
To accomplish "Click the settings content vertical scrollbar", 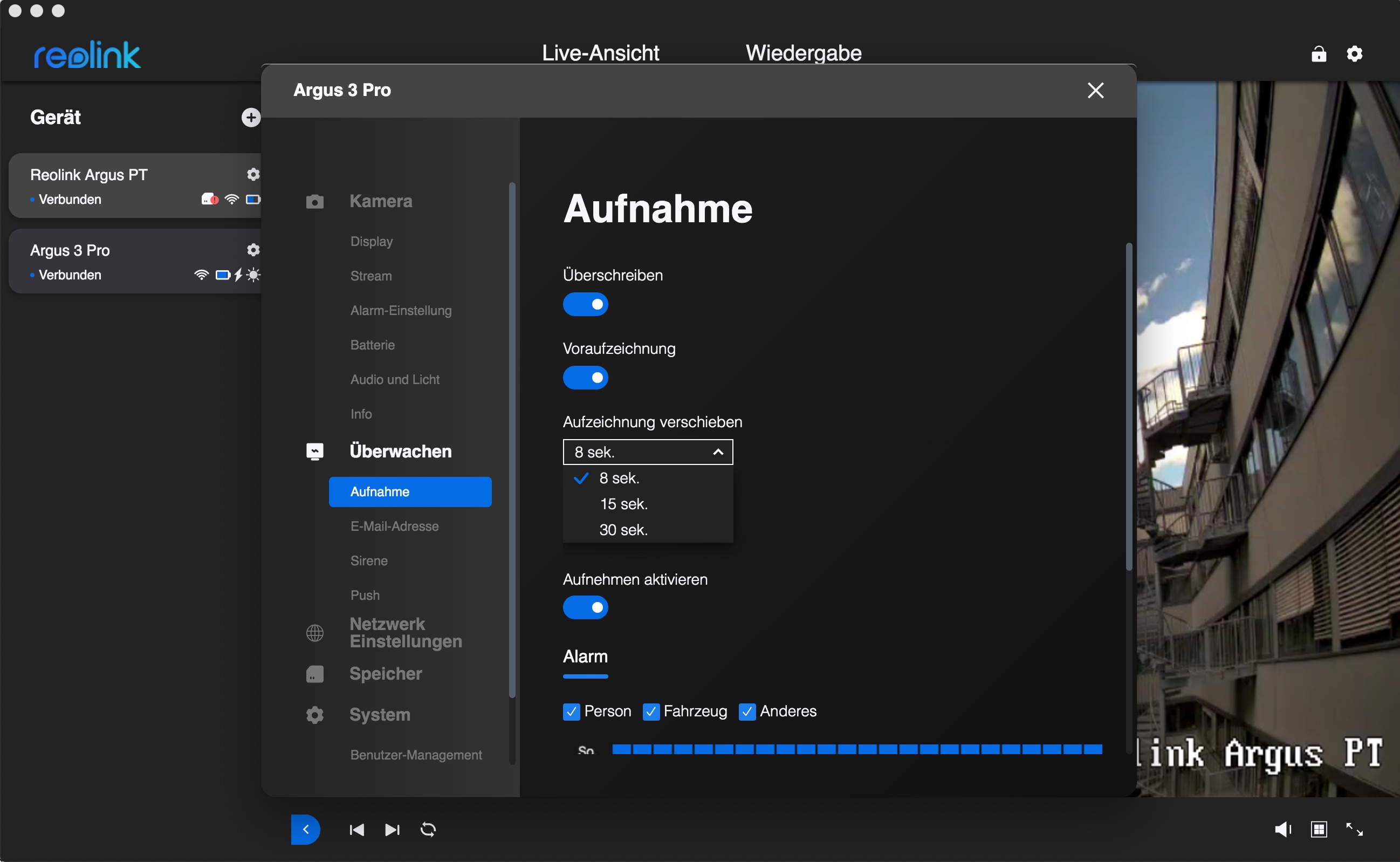I will pos(1128,407).
